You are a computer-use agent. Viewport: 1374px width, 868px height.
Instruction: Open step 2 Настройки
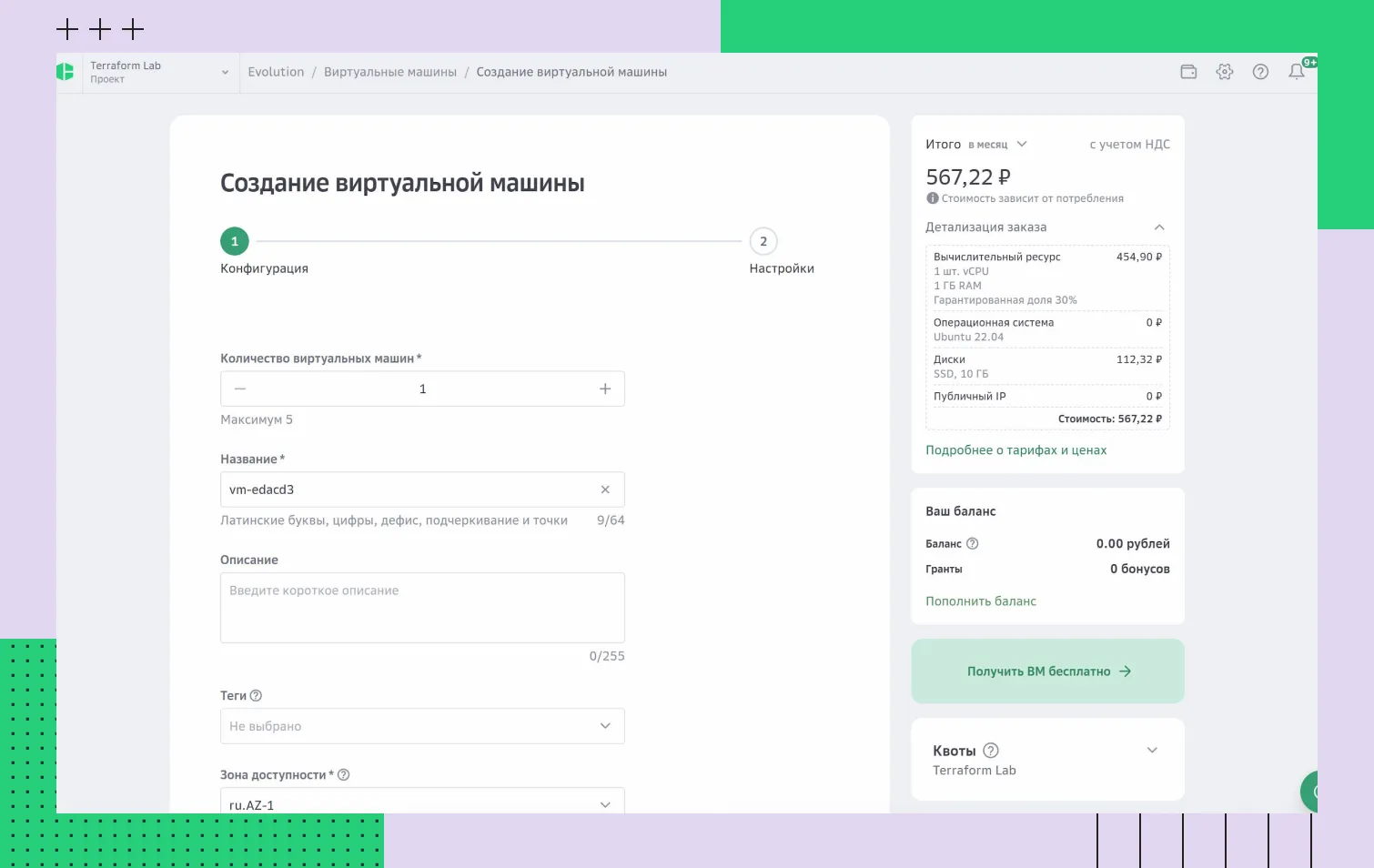763,240
